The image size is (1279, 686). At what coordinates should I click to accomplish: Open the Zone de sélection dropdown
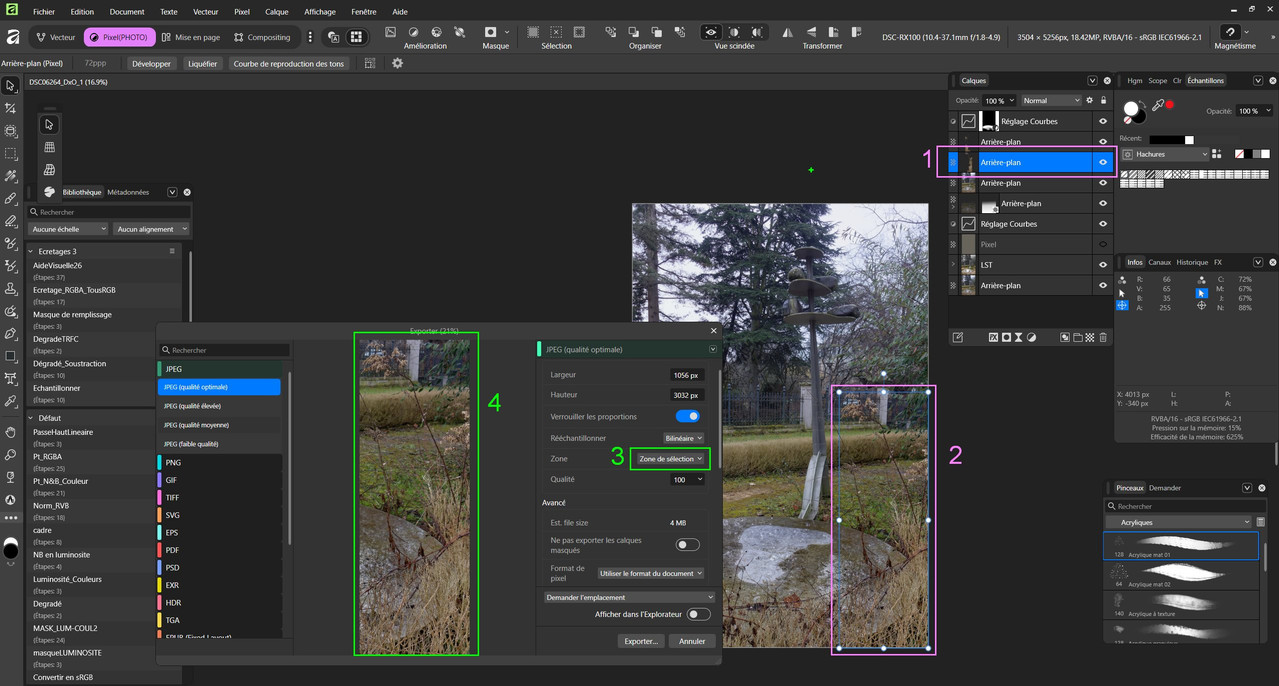[x=670, y=459]
